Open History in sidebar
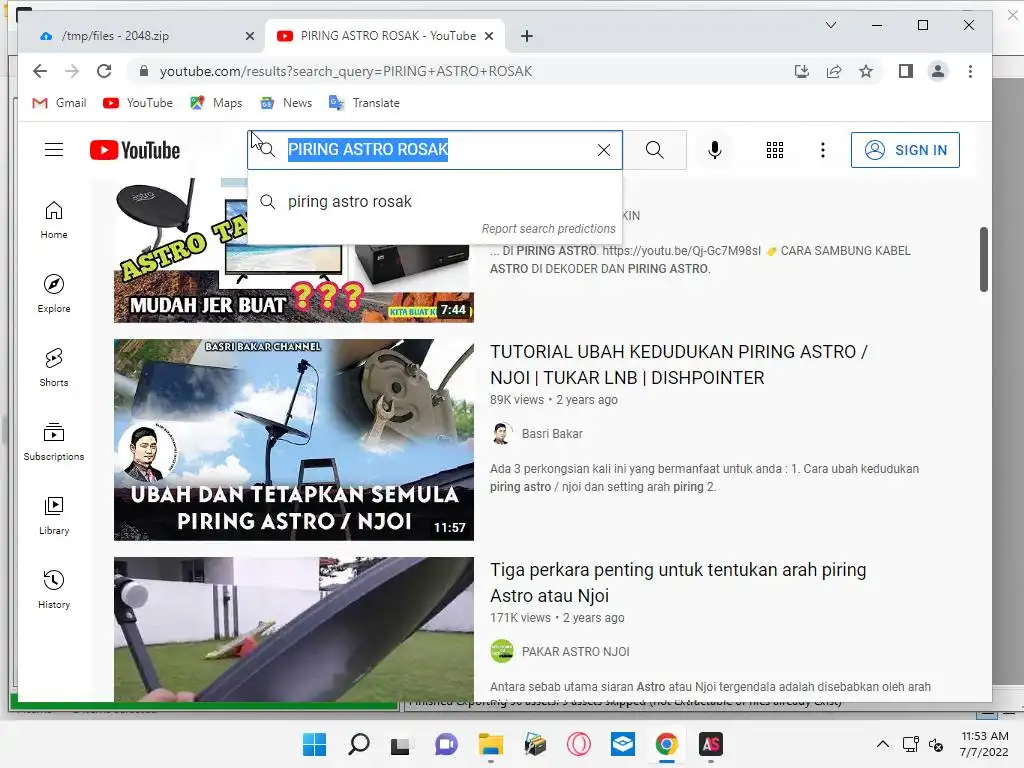Viewport: 1024px width, 768px height. click(x=54, y=590)
